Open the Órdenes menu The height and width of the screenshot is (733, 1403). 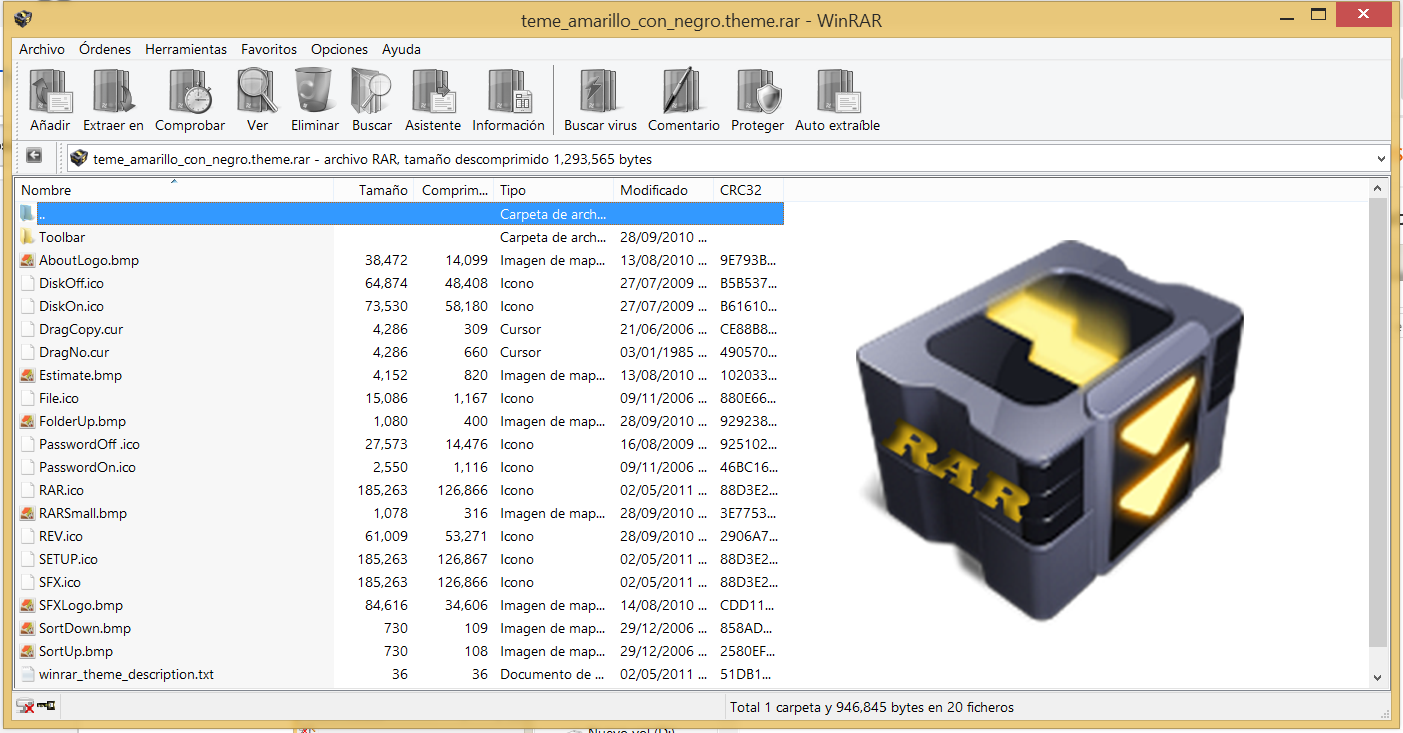click(x=105, y=49)
